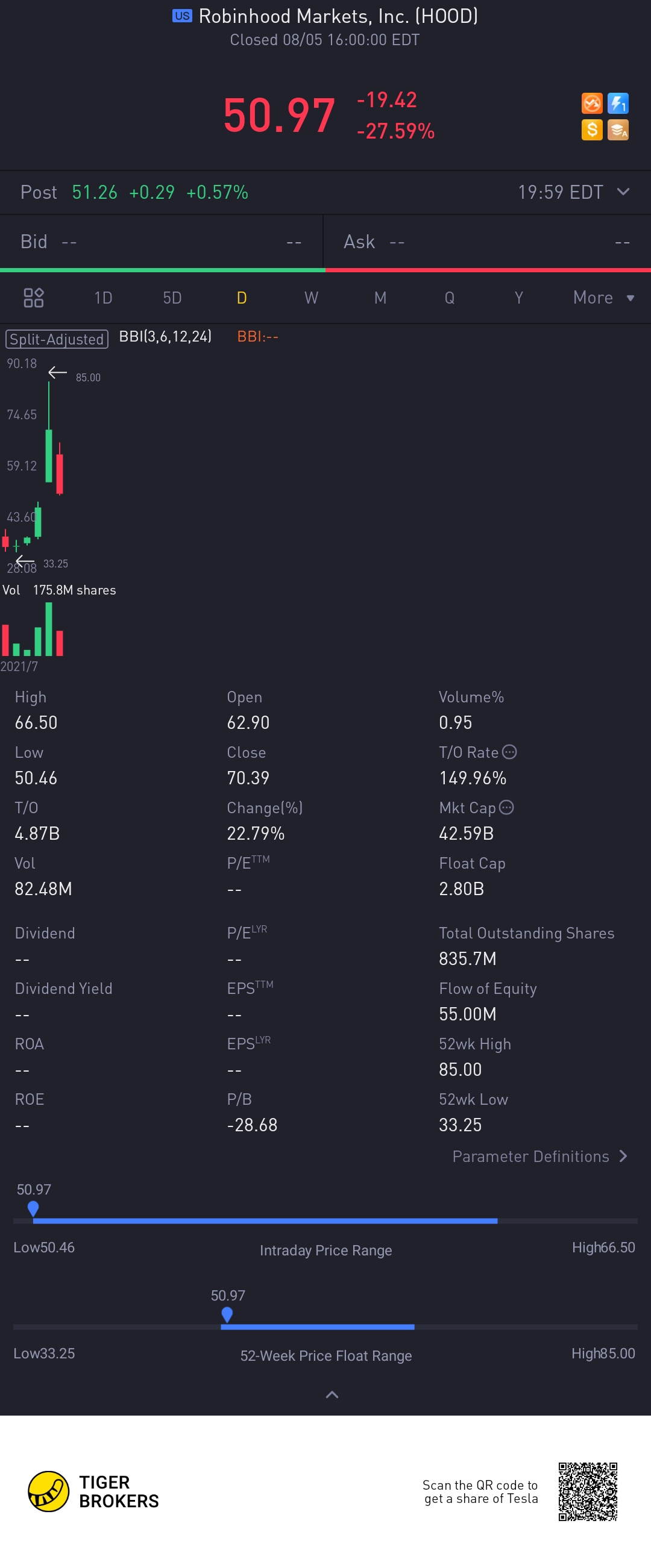Toggle the Split-Adjusted chart setting
This screenshot has width=651, height=1568.
click(x=57, y=339)
